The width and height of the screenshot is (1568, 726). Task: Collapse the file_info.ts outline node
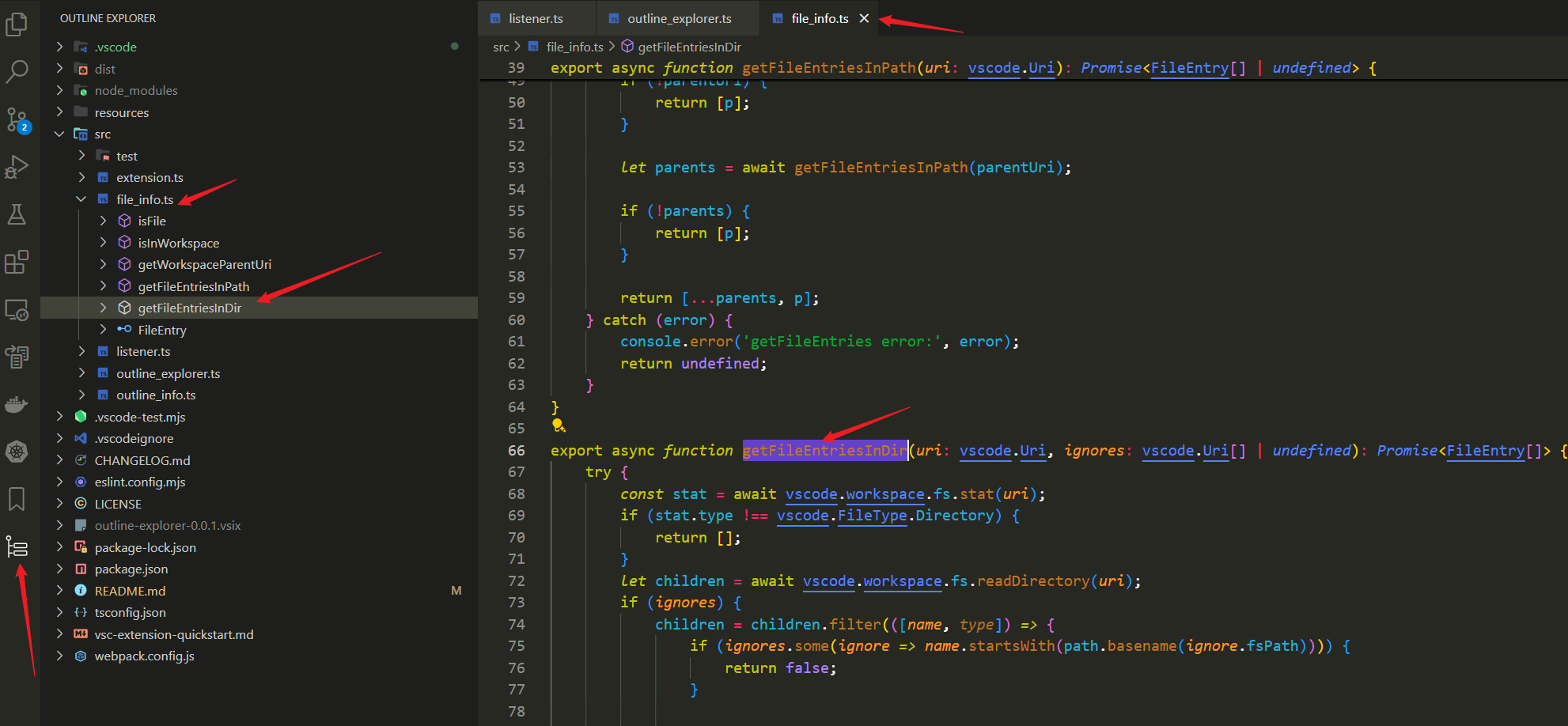pyautogui.click(x=81, y=199)
